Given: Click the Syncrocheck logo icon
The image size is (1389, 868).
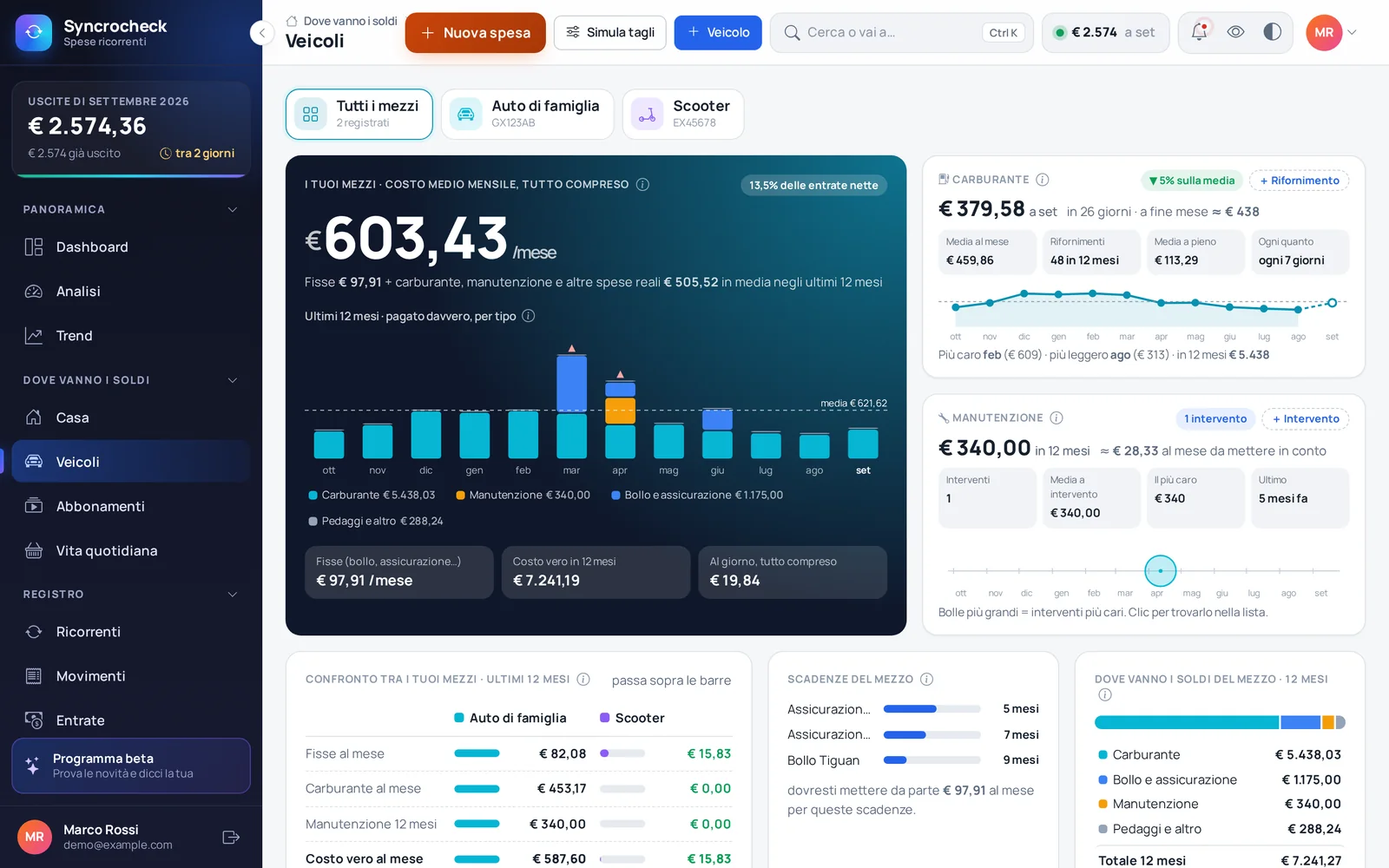Looking at the screenshot, I should pyautogui.click(x=34, y=33).
